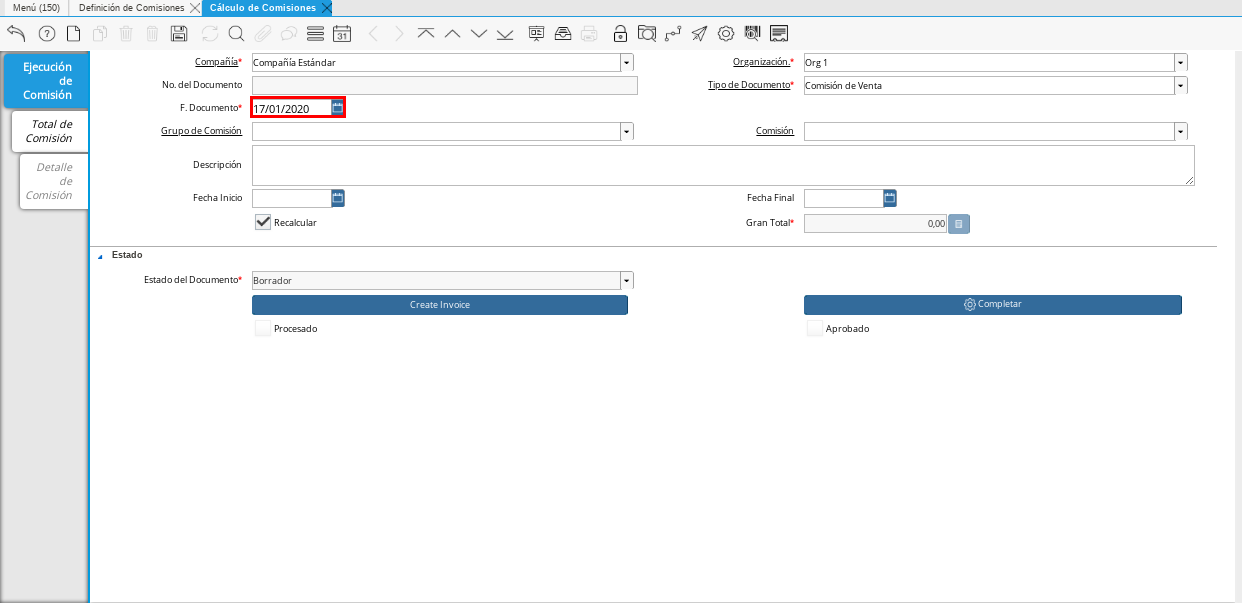The image size is (1242, 603).
Task: Save the record using the floppy disk icon
Action: (179, 33)
